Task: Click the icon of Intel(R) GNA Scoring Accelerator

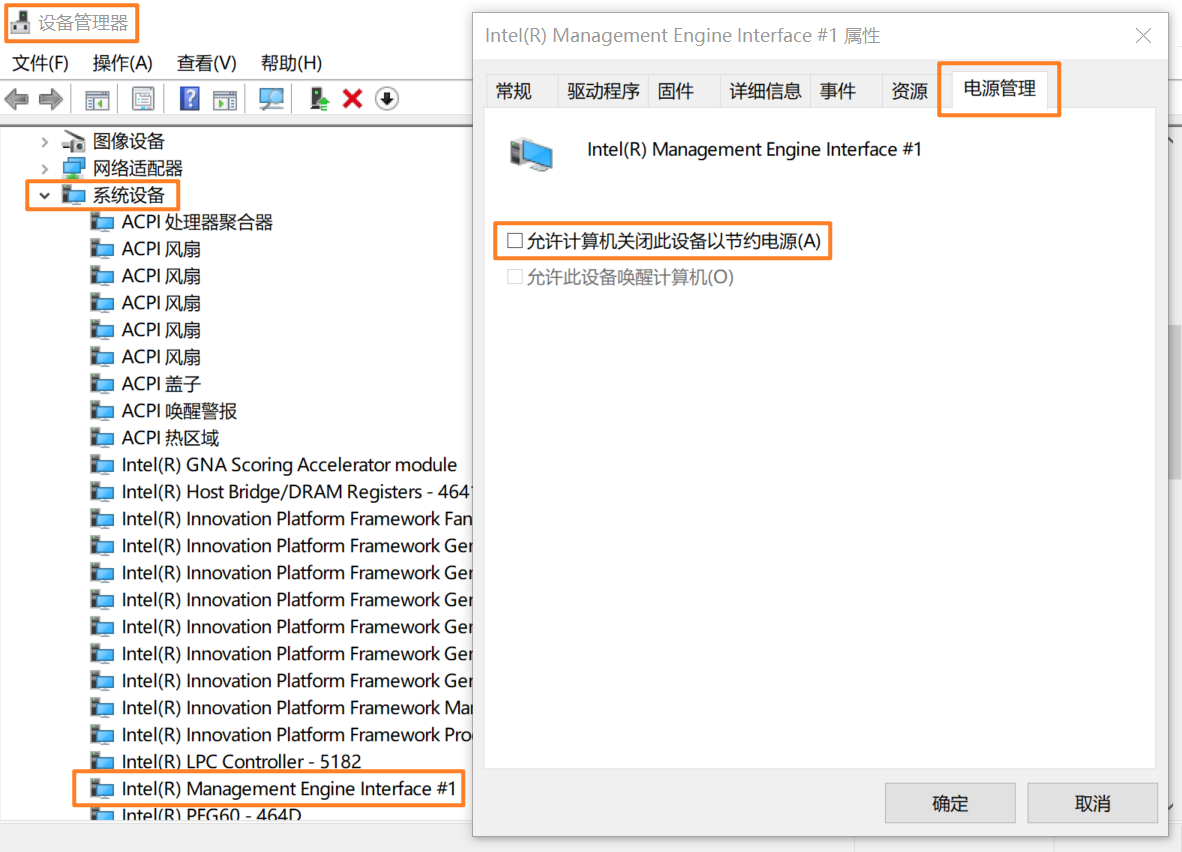Action: point(102,465)
